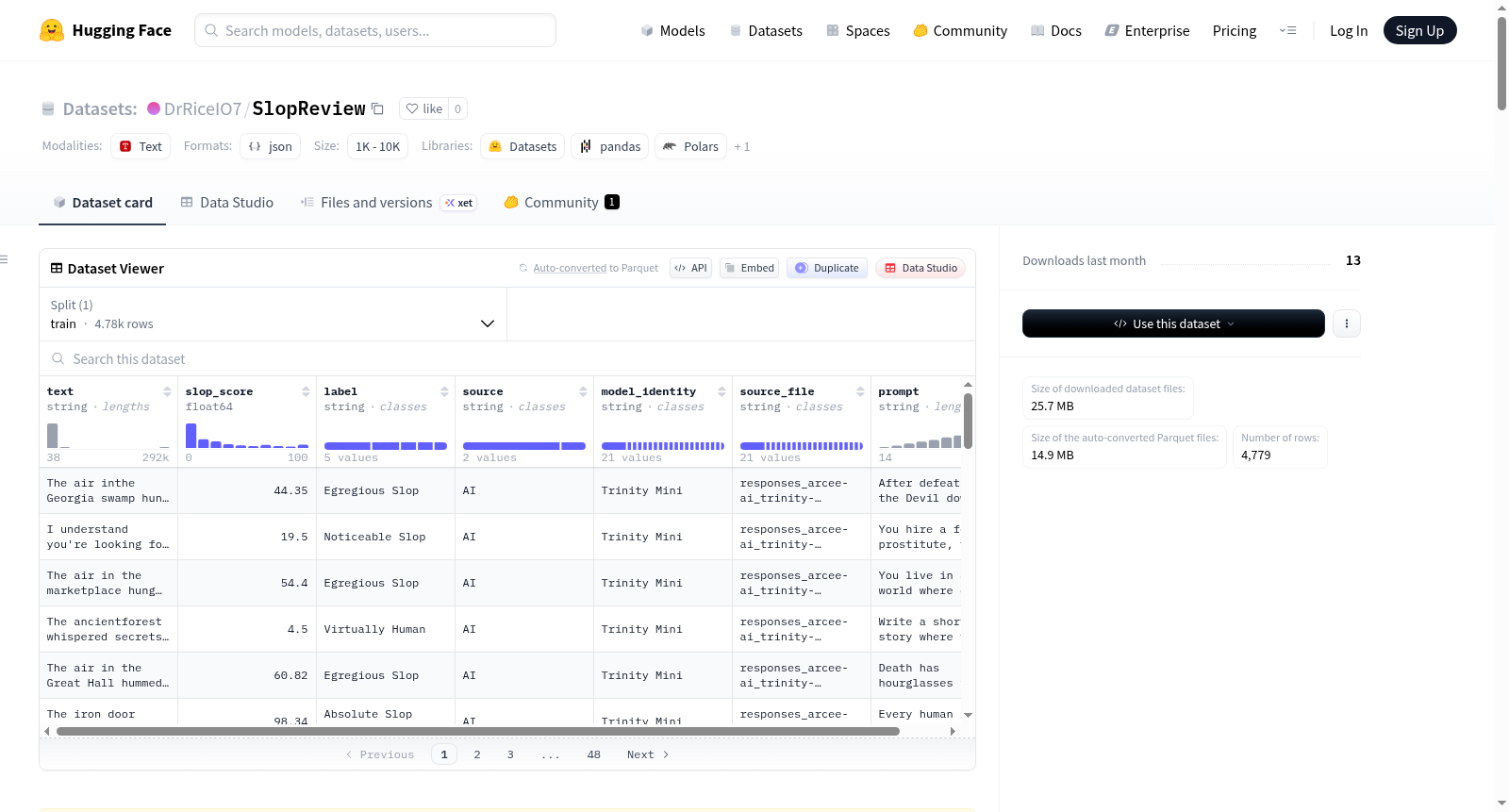Viewport: 1509px width, 812px height.
Task: Sort by the model_identity column
Action: pos(721,391)
